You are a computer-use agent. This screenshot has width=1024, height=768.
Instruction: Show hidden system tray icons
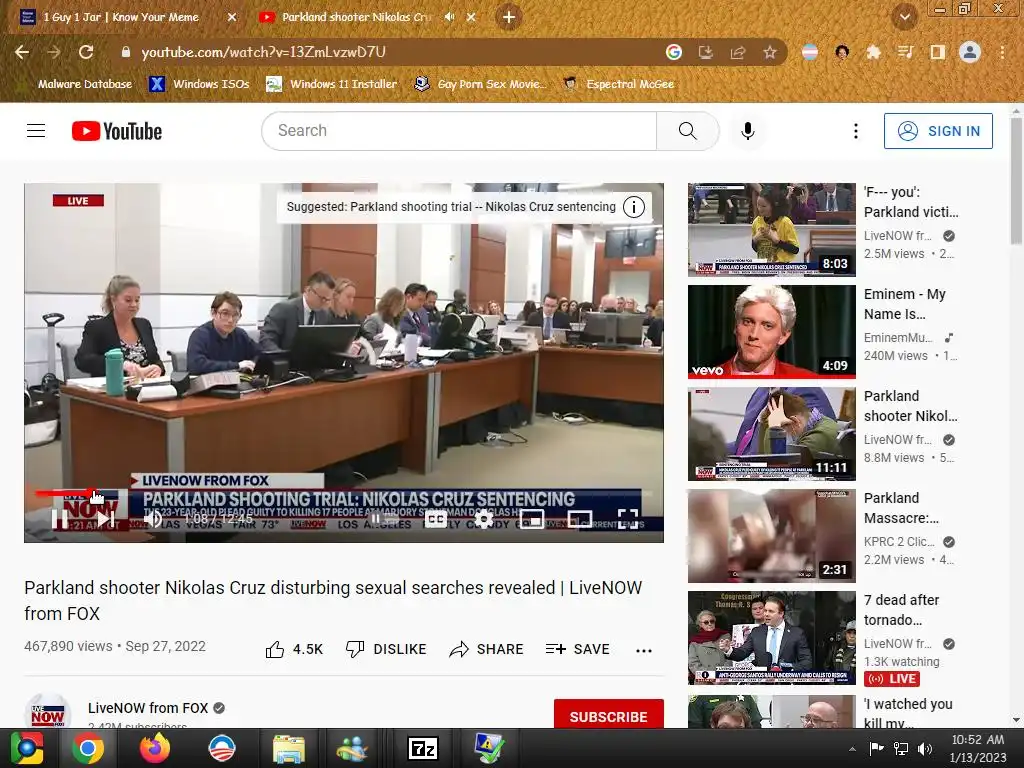(852, 749)
